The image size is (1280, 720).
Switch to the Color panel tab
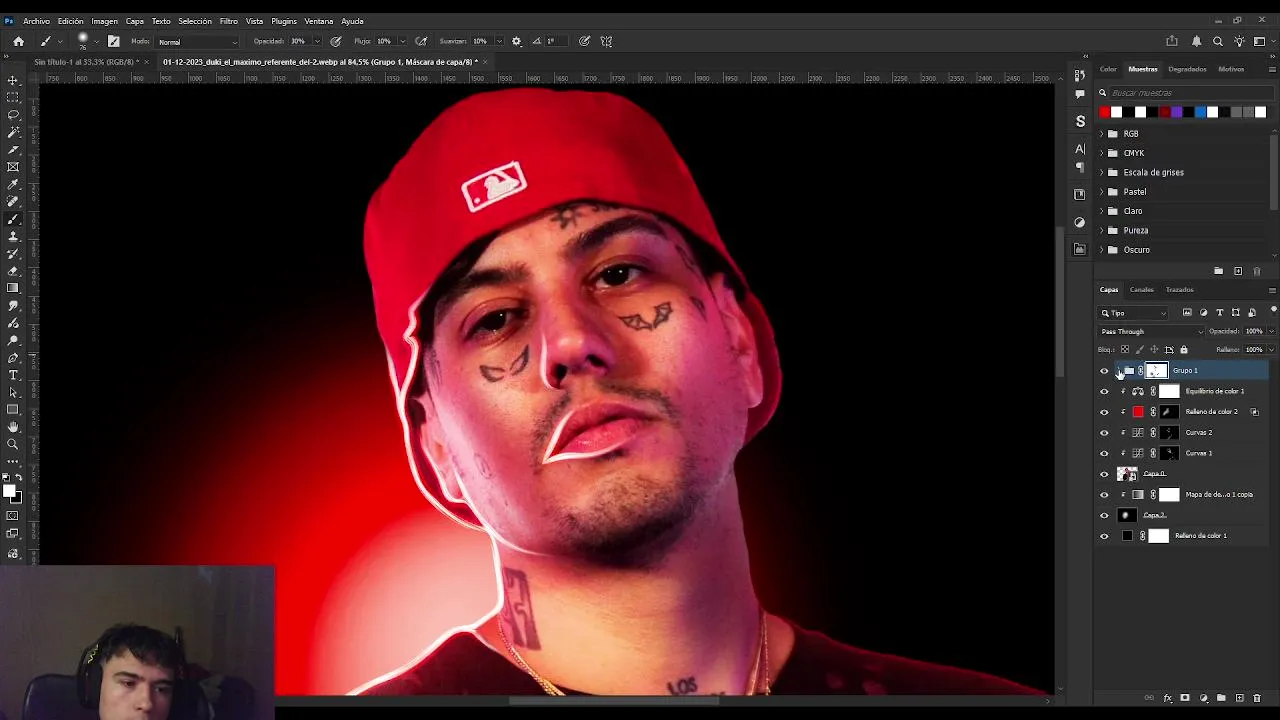[1108, 69]
